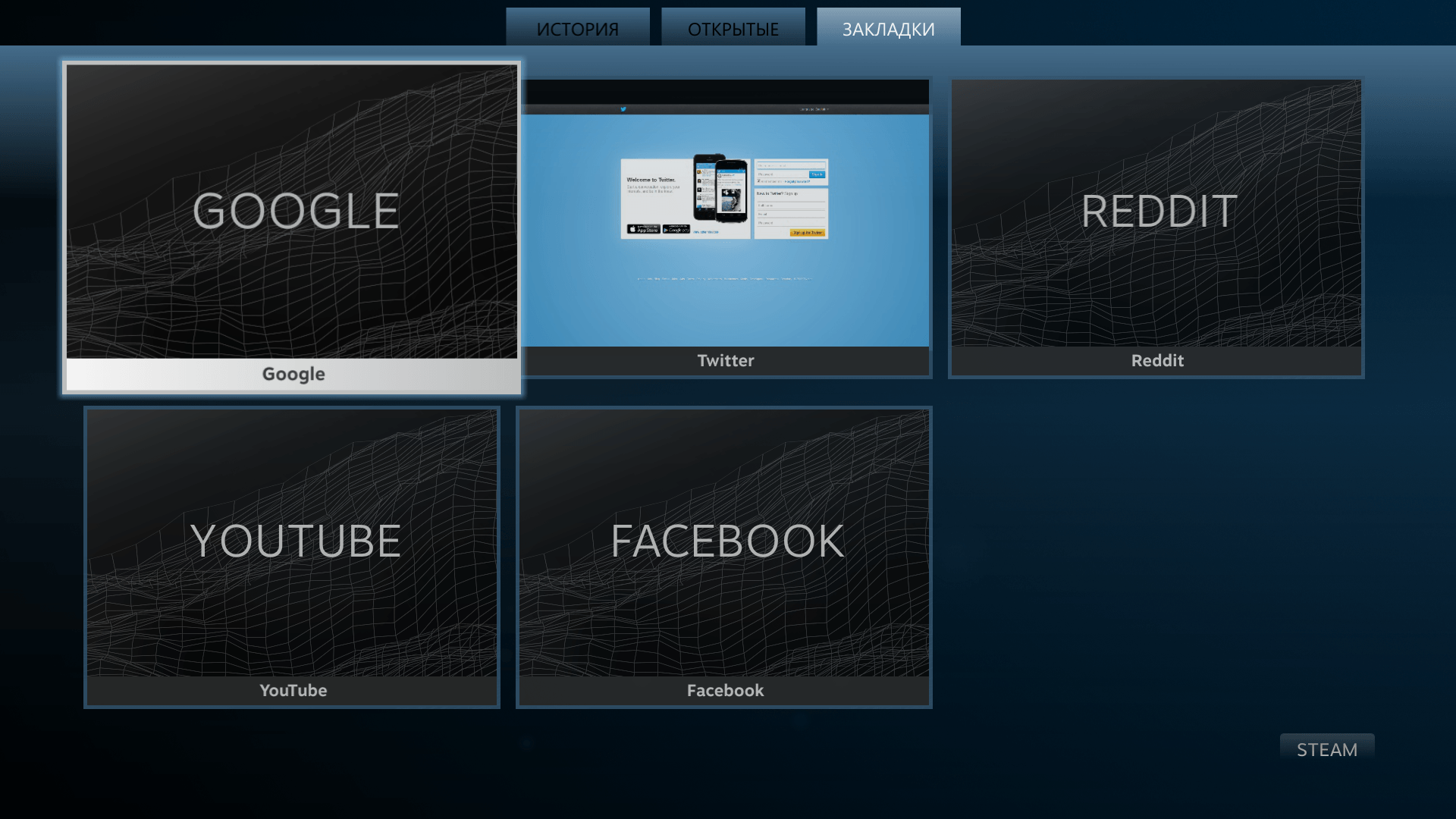Click the Twitter bird icon in preview
1456x819 pixels.
point(623,109)
